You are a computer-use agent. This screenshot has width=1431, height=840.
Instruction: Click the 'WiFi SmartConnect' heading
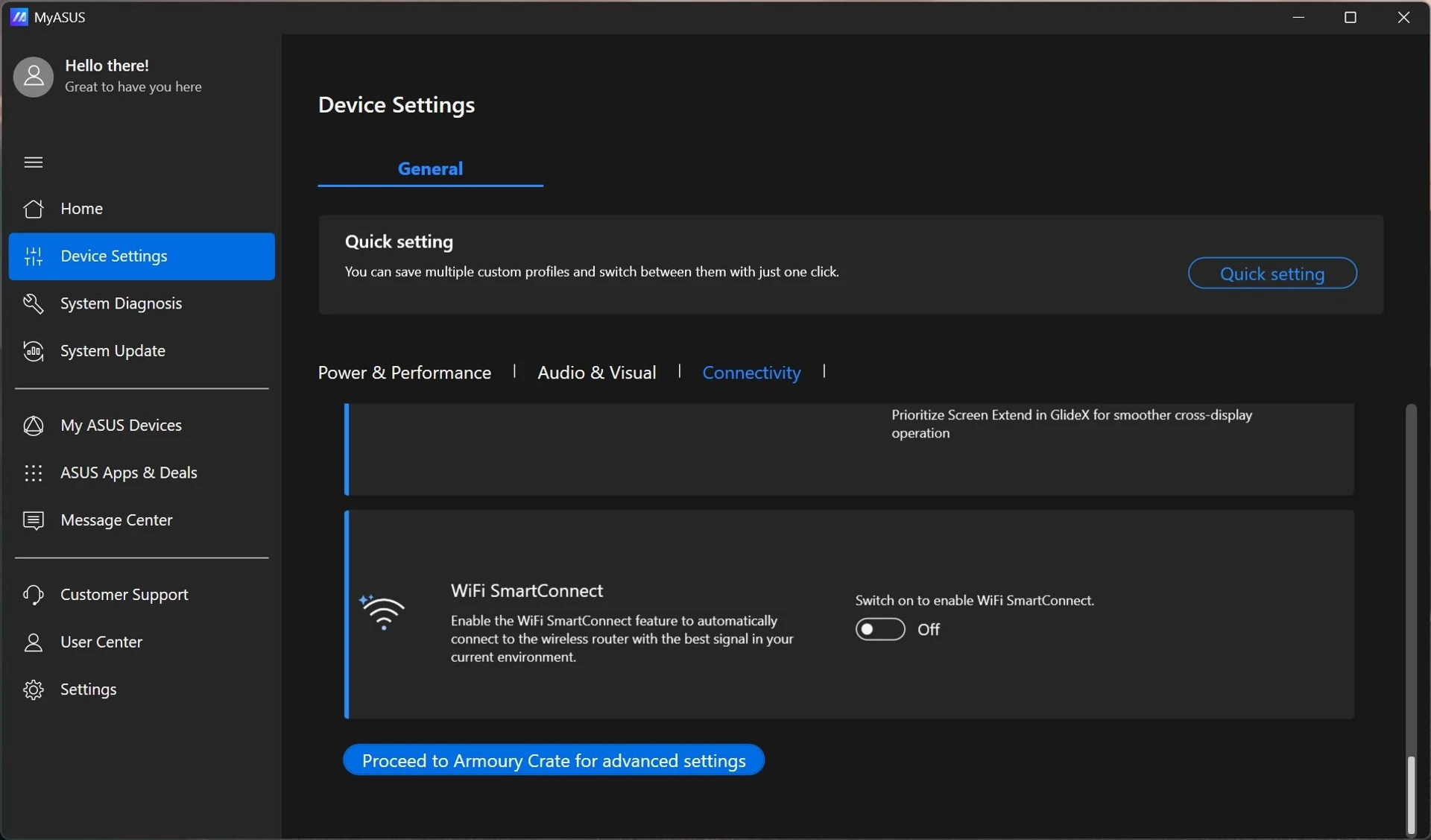pos(527,591)
